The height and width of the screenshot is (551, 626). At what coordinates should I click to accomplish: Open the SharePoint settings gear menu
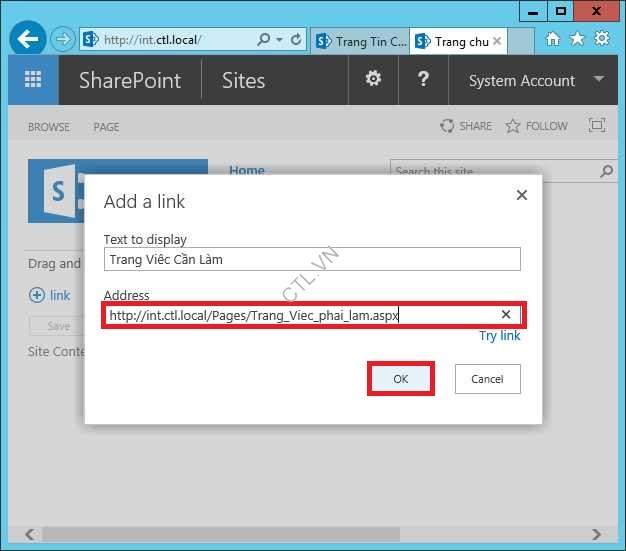coord(373,80)
